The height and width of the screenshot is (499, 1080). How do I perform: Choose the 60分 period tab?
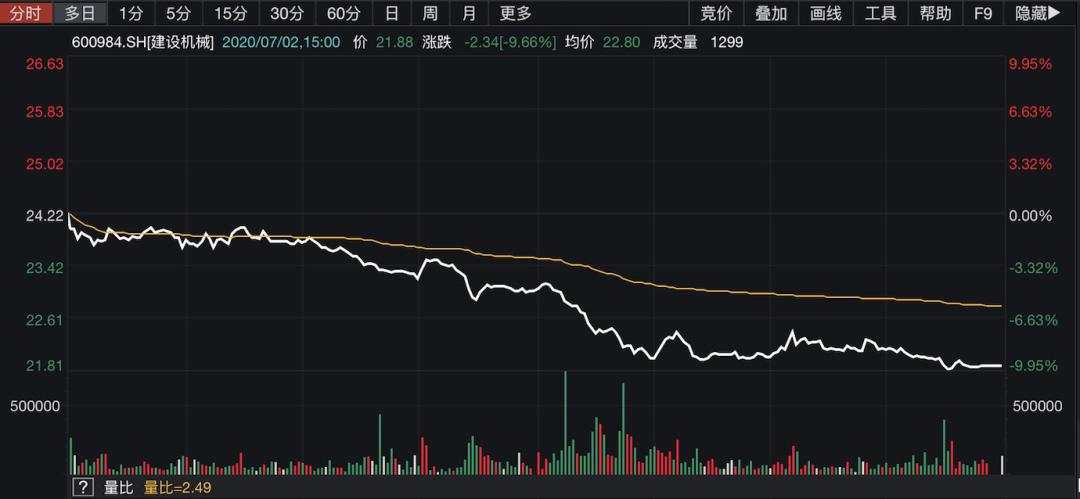click(343, 13)
